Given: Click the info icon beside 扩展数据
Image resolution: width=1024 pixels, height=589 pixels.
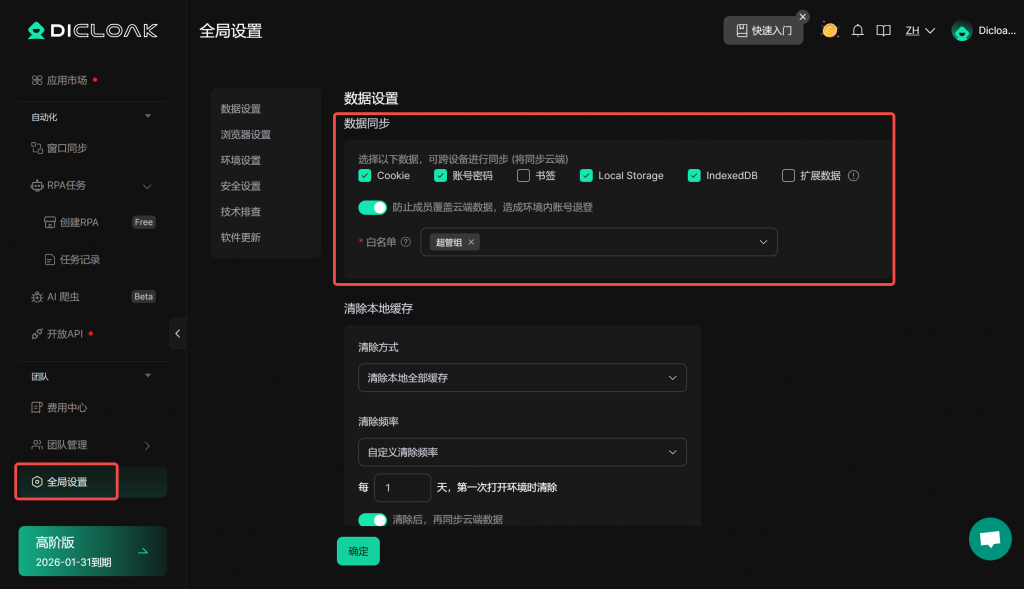Looking at the screenshot, I should [x=853, y=176].
